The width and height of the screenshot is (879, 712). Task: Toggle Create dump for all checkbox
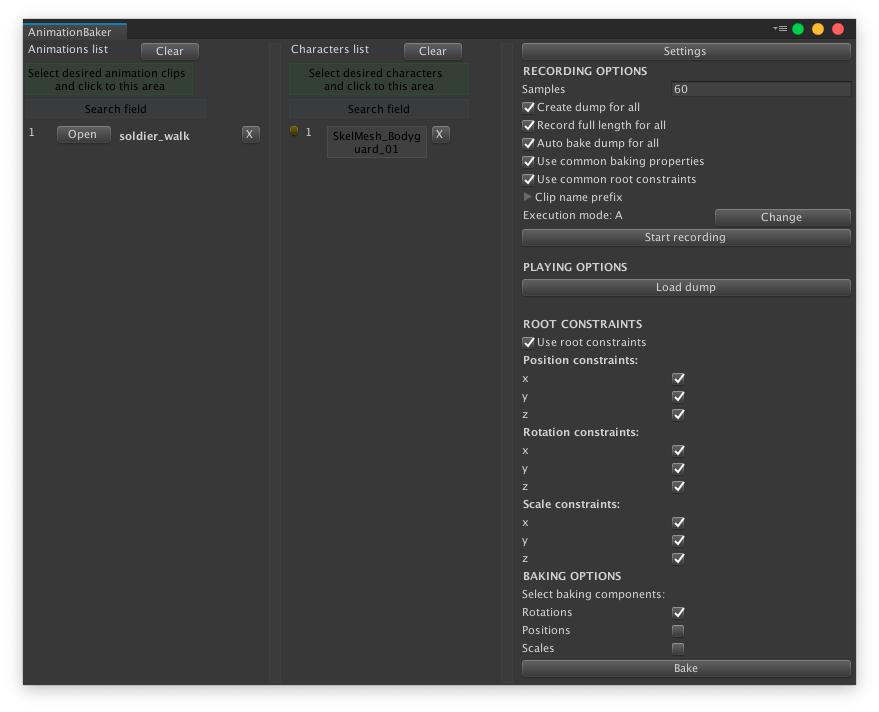(x=528, y=107)
